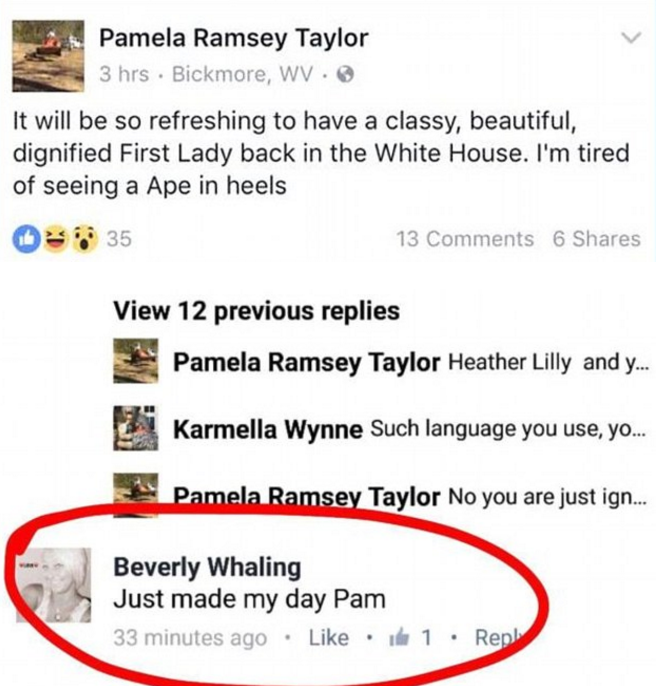This screenshot has height=686, width=656.
Task: Open Beverly Whaling's profile name
Action: click(207, 567)
